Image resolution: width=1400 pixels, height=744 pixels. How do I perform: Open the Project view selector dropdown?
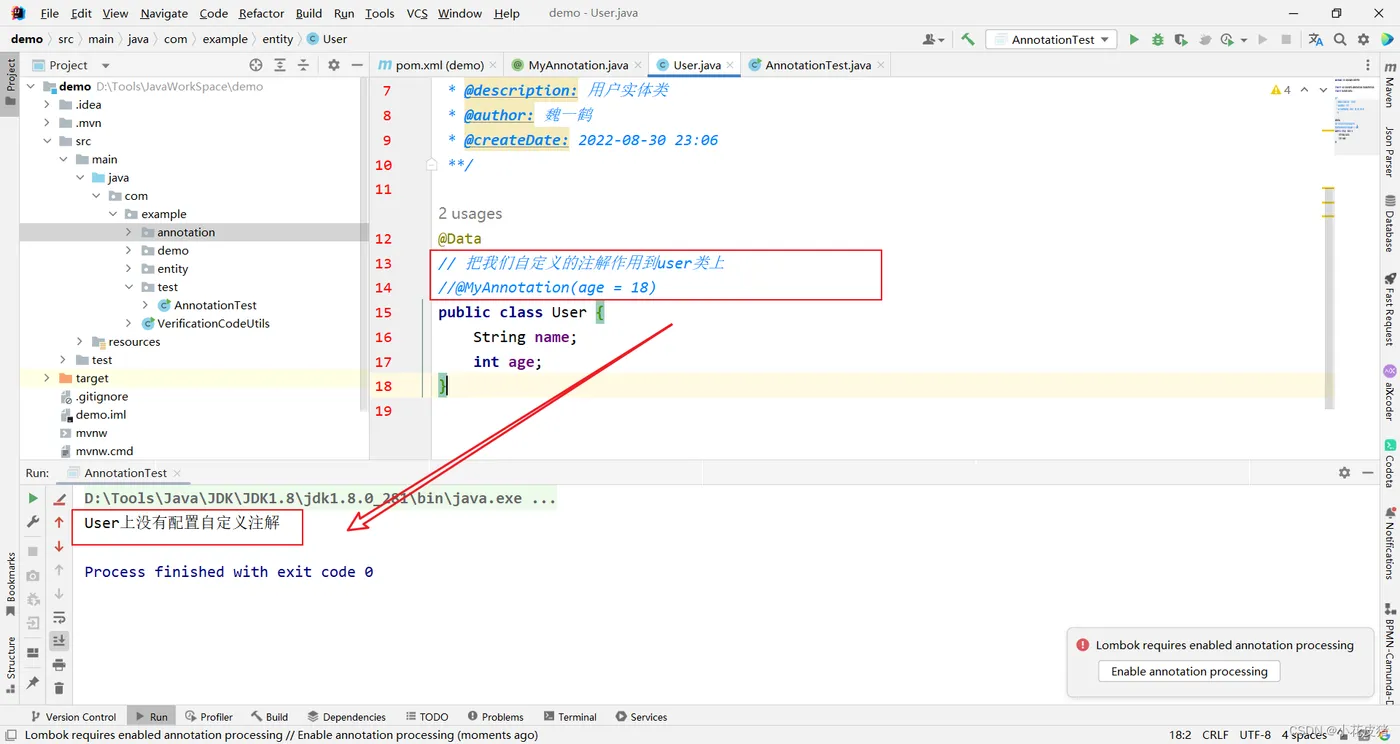click(71, 65)
